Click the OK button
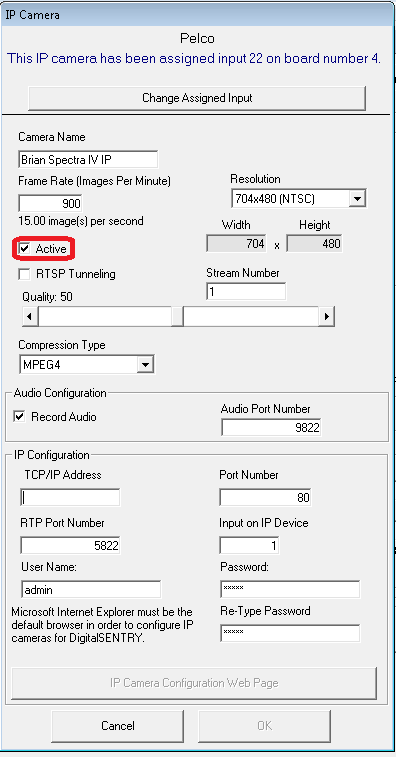This screenshot has height=757, width=396. (x=265, y=726)
